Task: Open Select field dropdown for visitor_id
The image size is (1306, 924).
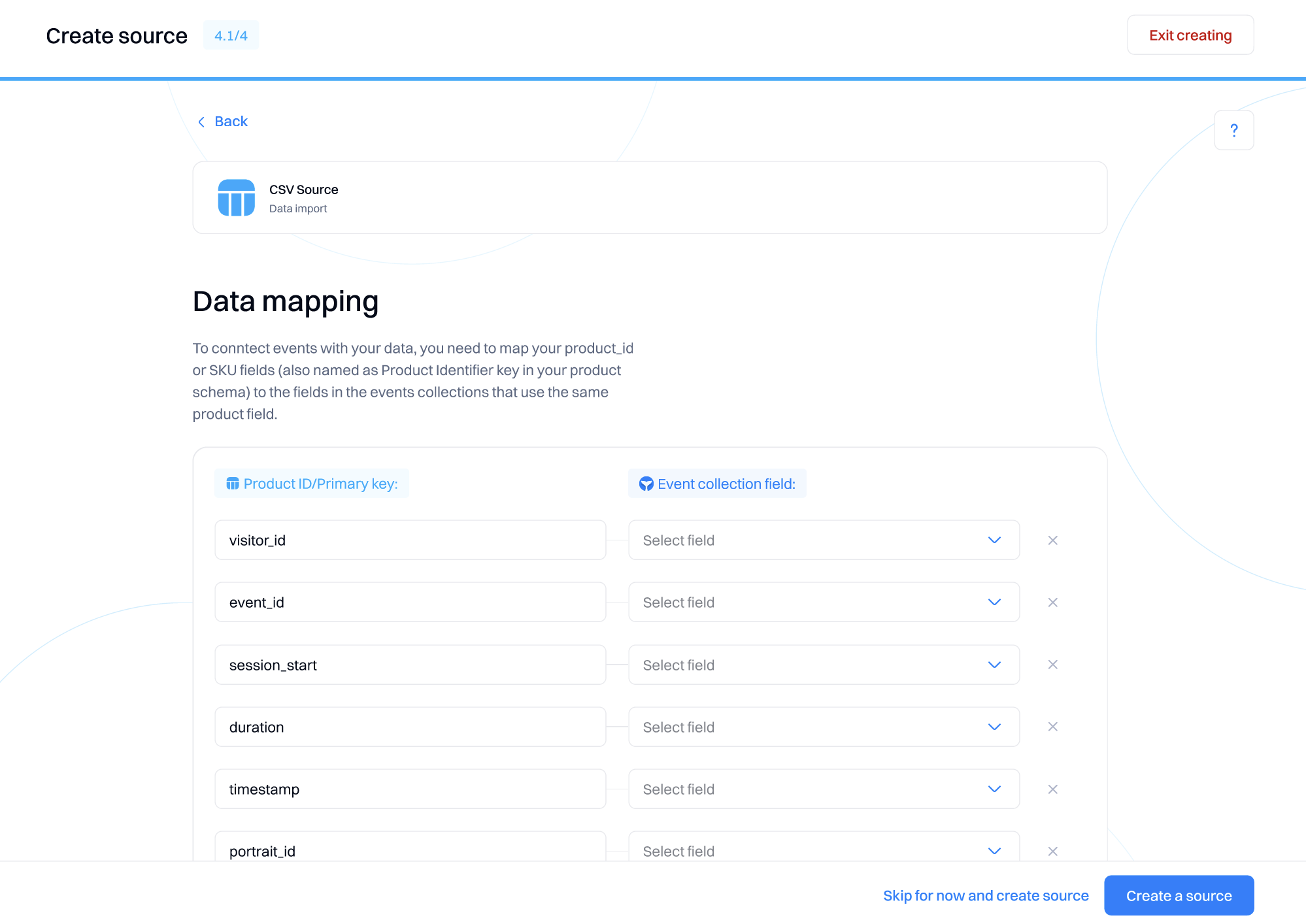Action: point(823,540)
